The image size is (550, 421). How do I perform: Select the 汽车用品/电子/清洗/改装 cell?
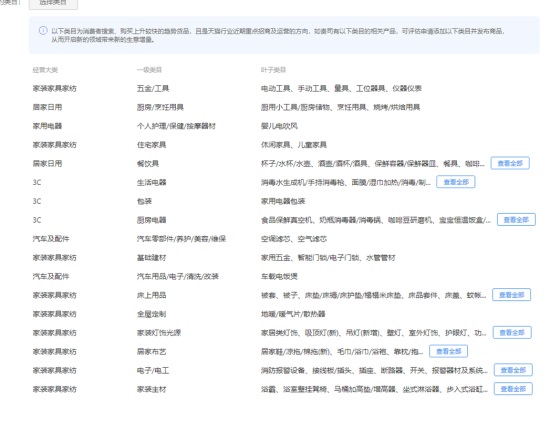(177, 276)
